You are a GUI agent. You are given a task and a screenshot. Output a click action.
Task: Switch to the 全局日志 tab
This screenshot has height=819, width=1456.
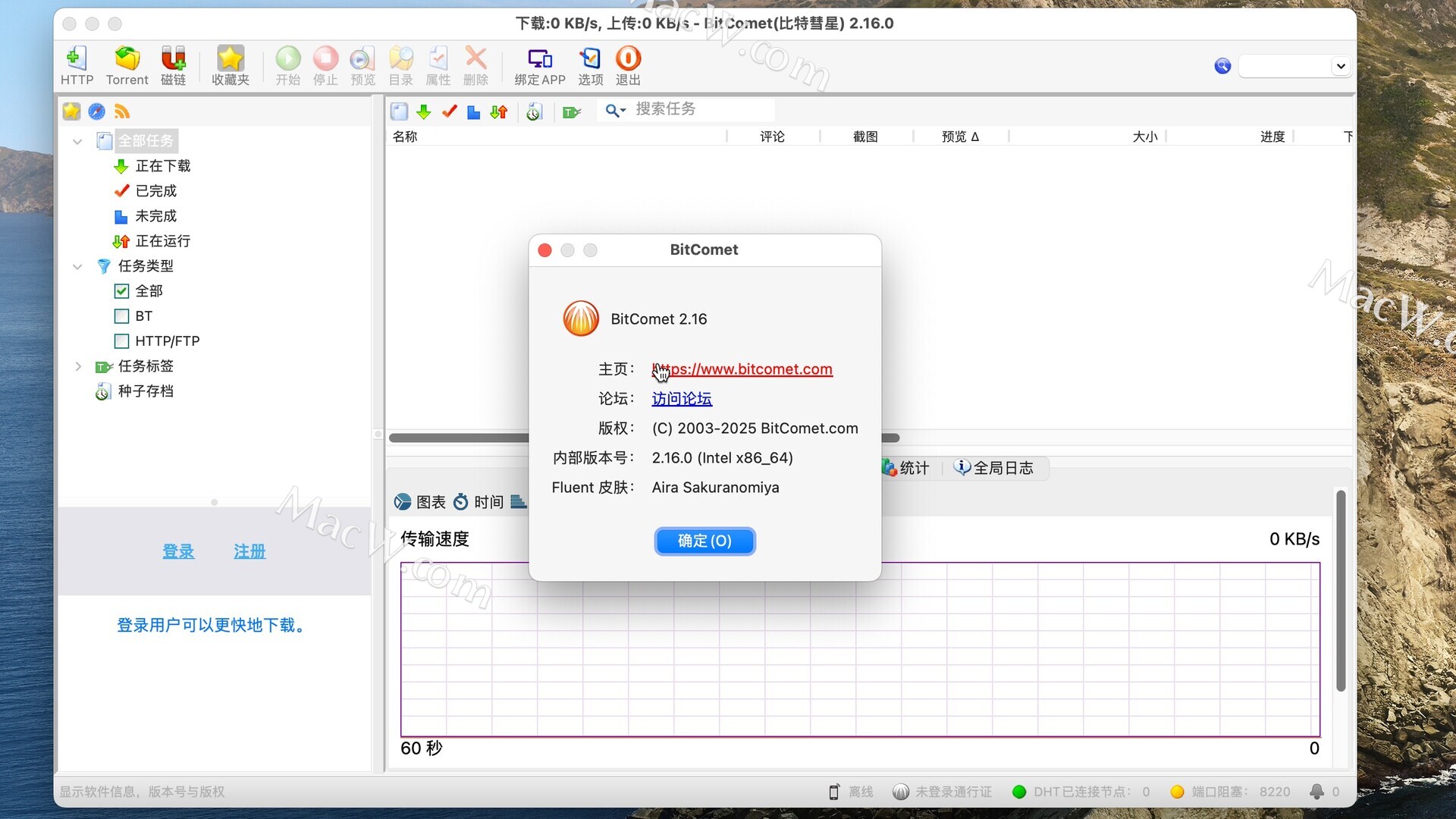pos(993,468)
